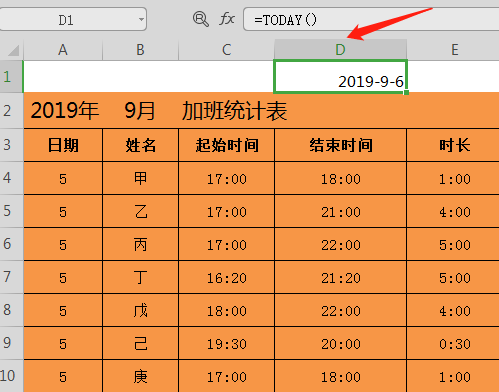This screenshot has width=499, height=392.
Task: Click empty cell E1
Action: tap(453, 77)
